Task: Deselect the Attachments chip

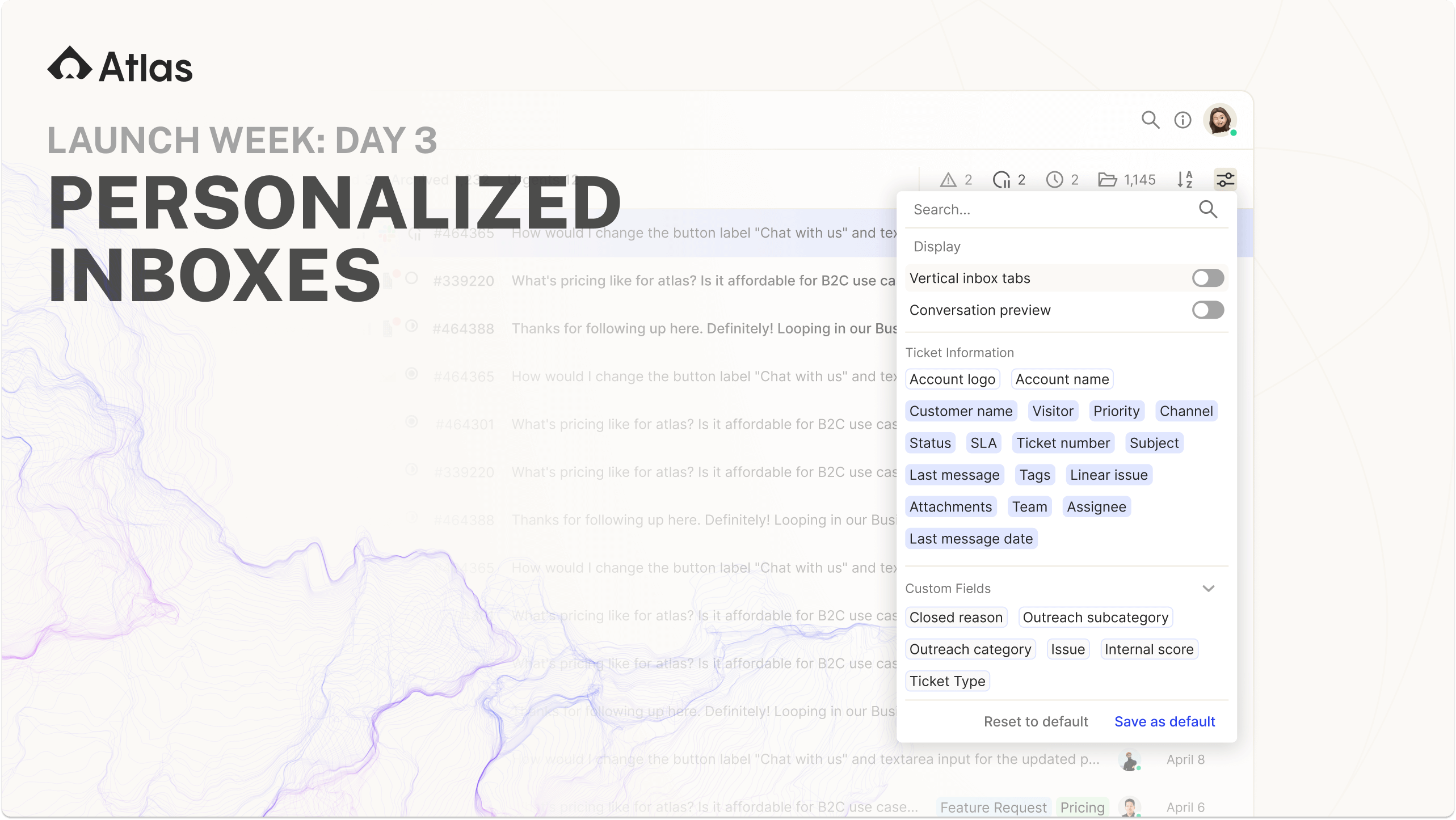Action: pos(950,507)
